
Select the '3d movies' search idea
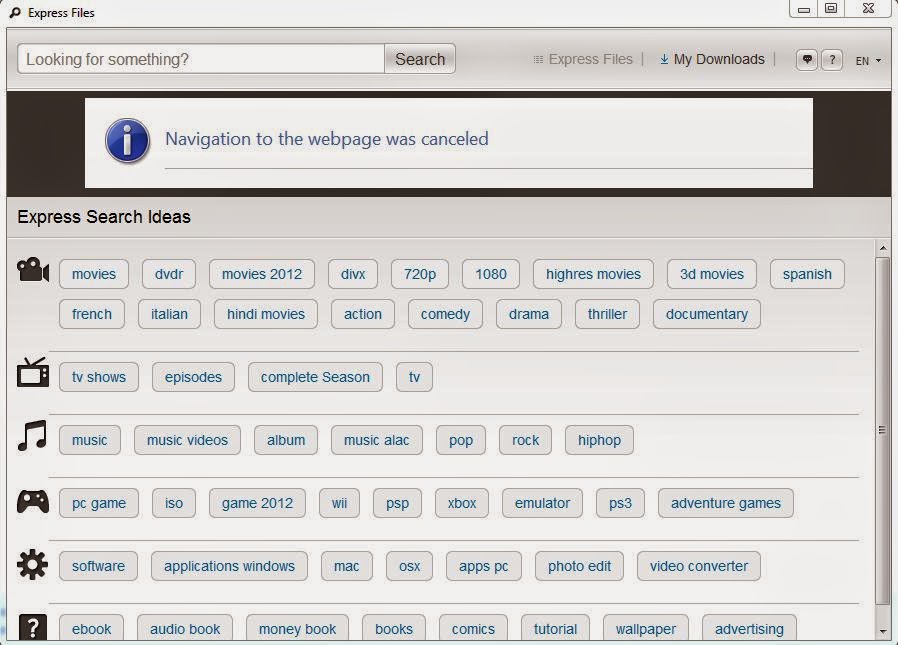tap(711, 273)
